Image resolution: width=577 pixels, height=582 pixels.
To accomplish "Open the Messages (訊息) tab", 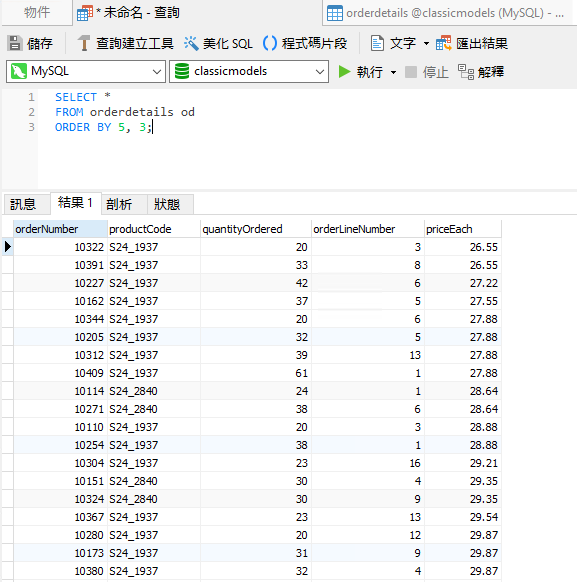I will point(26,204).
